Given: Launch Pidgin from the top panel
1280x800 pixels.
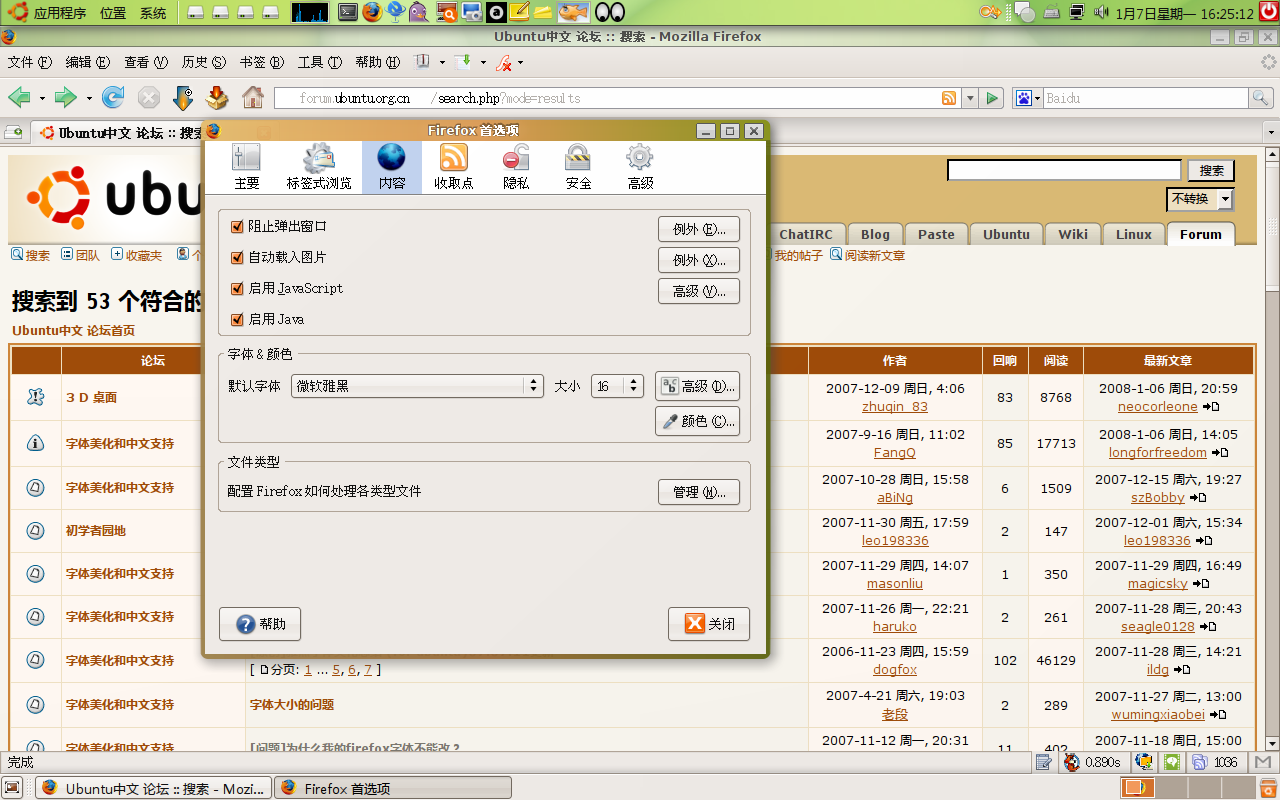Looking at the screenshot, I should [x=420, y=12].
